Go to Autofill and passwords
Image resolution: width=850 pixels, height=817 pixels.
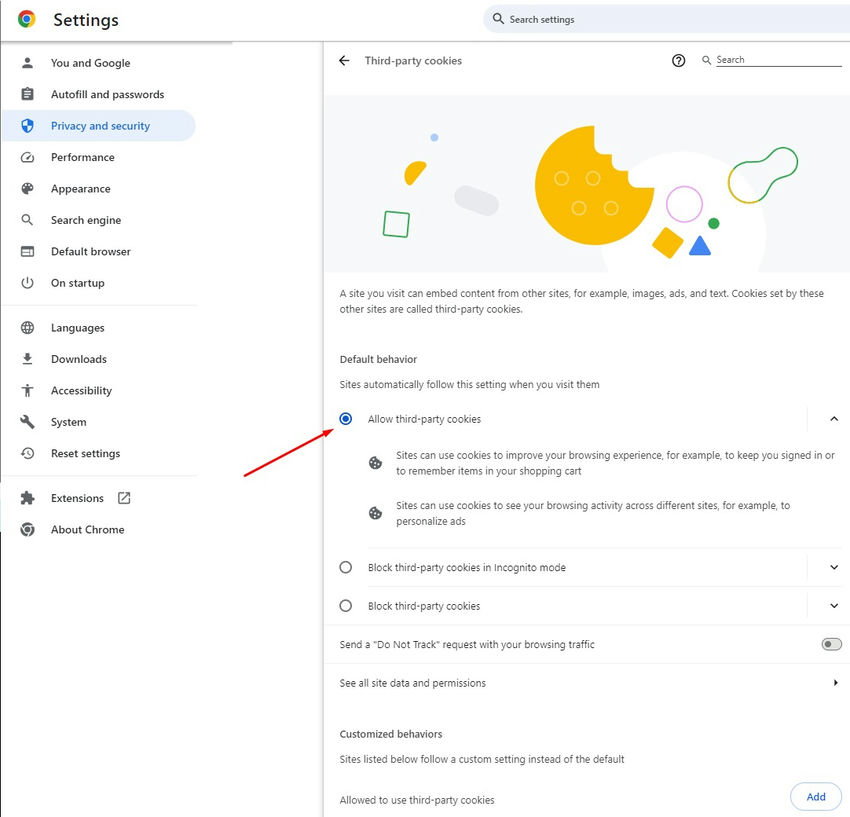(107, 95)
